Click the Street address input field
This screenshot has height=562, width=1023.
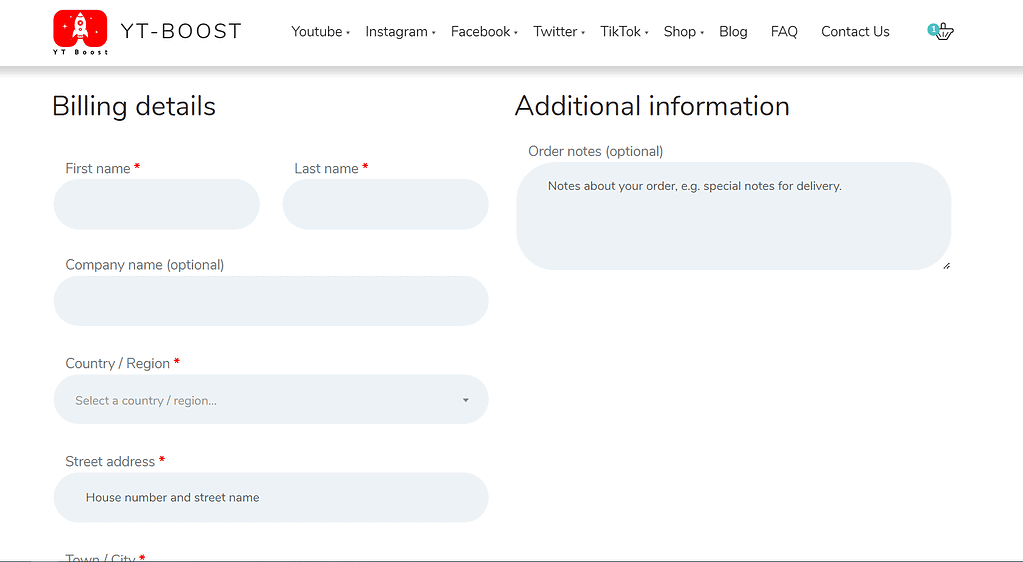(x=271, y=497)
